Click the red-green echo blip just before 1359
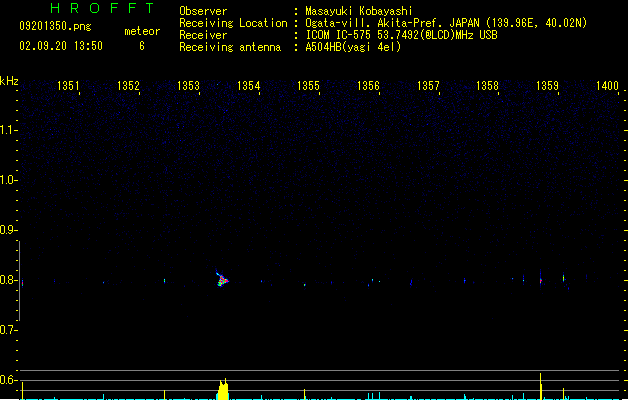 click(x=541, y=280)
